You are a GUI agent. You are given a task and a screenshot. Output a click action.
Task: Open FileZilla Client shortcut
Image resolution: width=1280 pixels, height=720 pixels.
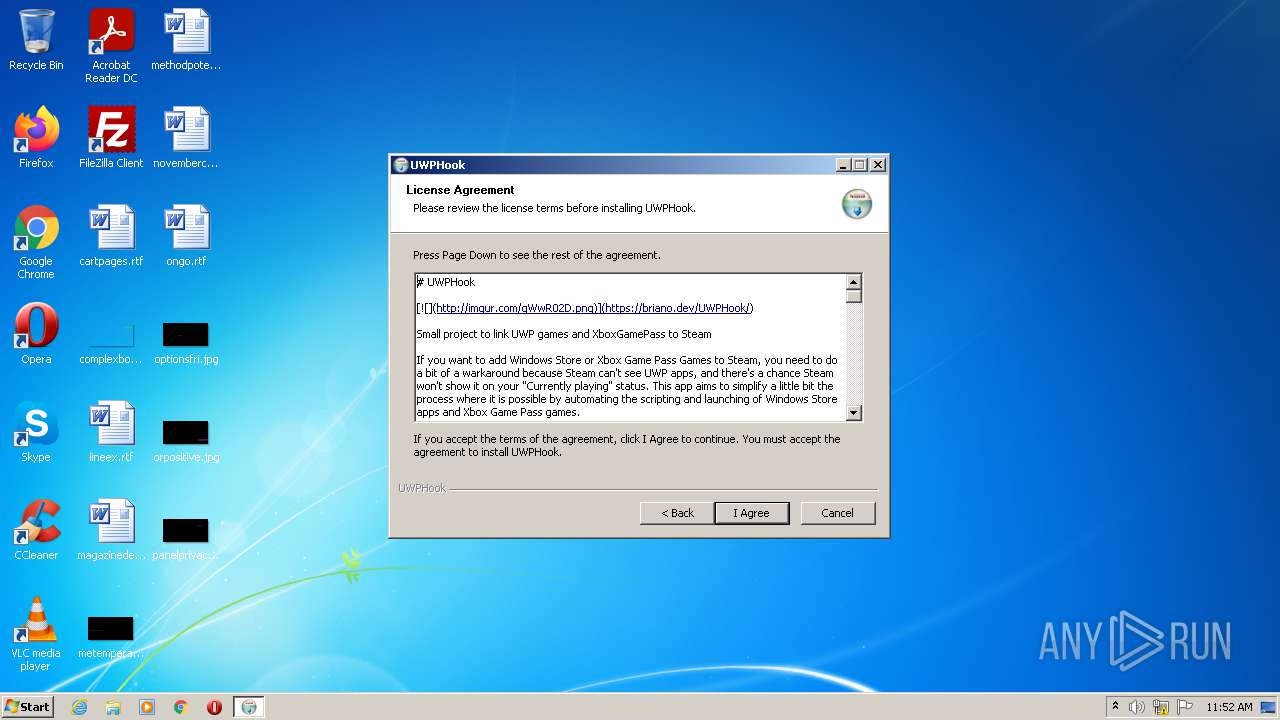click(x=111, y=138)
